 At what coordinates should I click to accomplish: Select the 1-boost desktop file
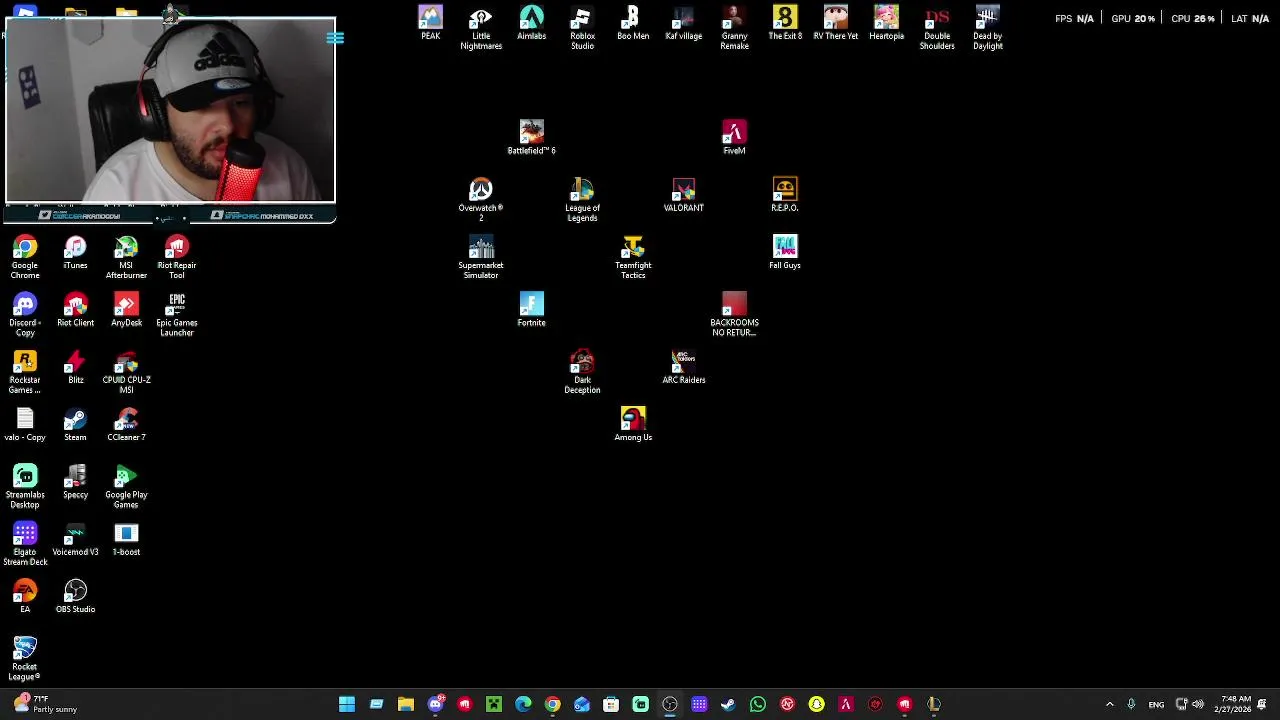pos(126,539)
